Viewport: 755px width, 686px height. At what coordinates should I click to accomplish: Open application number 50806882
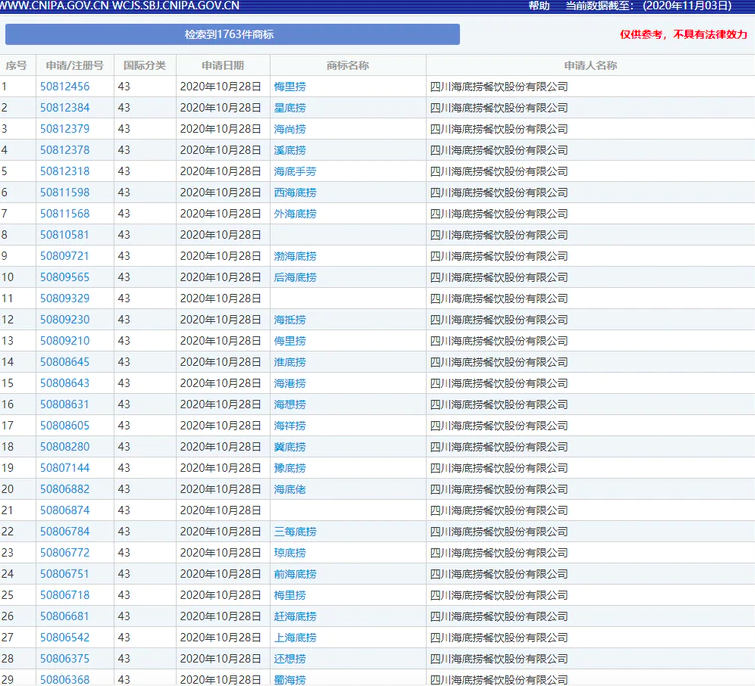65,489
